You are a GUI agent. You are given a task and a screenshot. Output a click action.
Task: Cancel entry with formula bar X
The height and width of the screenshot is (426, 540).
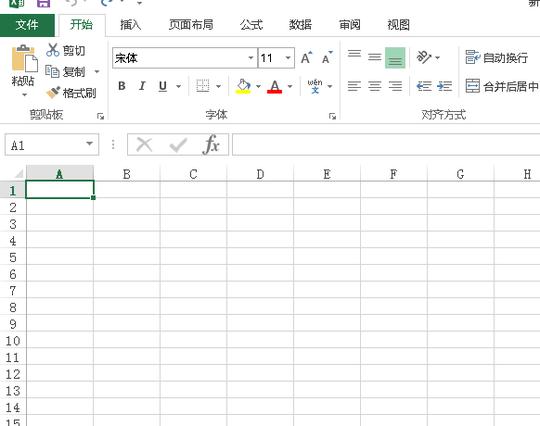coord(144,145)
